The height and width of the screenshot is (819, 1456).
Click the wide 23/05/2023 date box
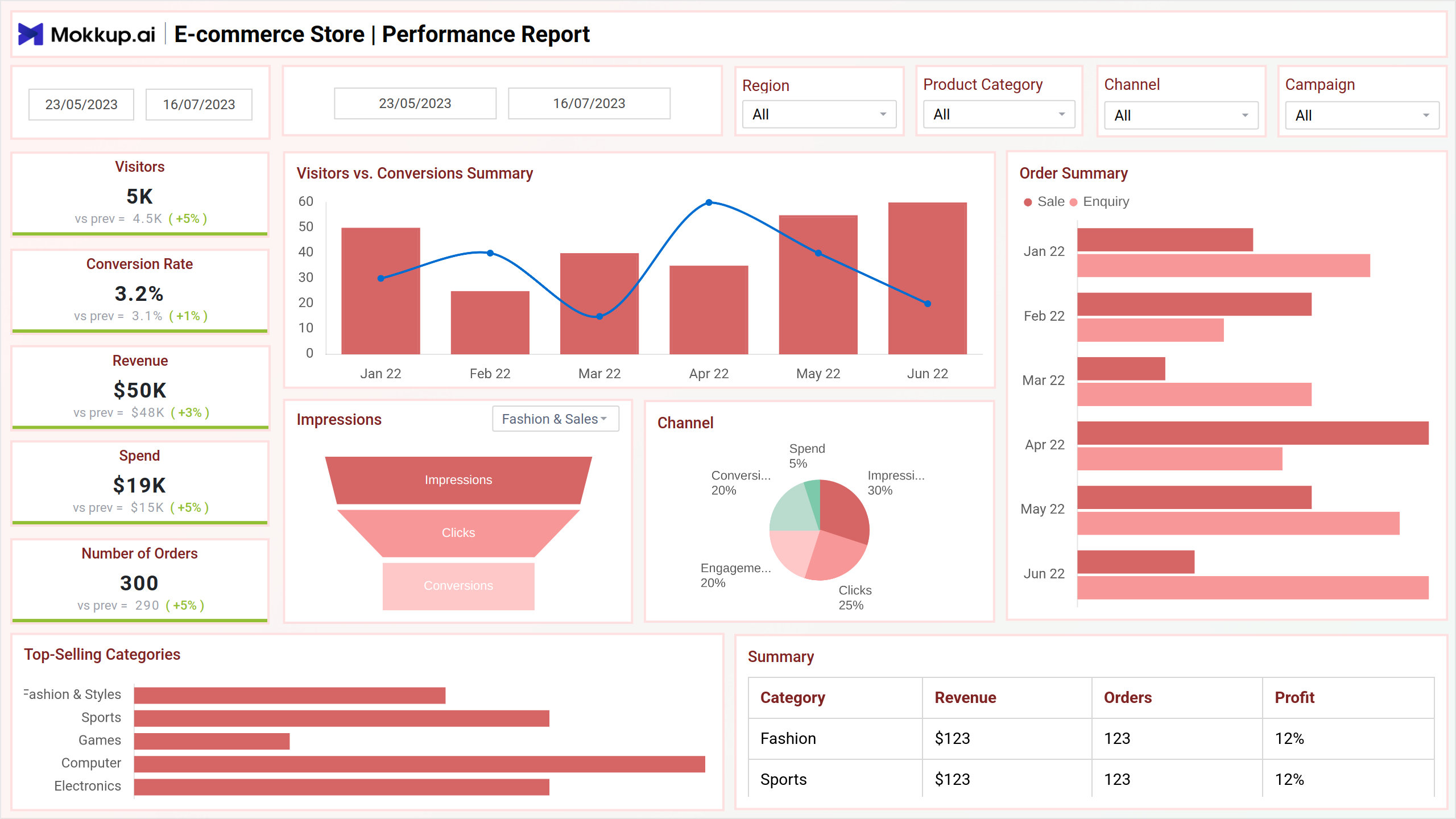point(415,104)
